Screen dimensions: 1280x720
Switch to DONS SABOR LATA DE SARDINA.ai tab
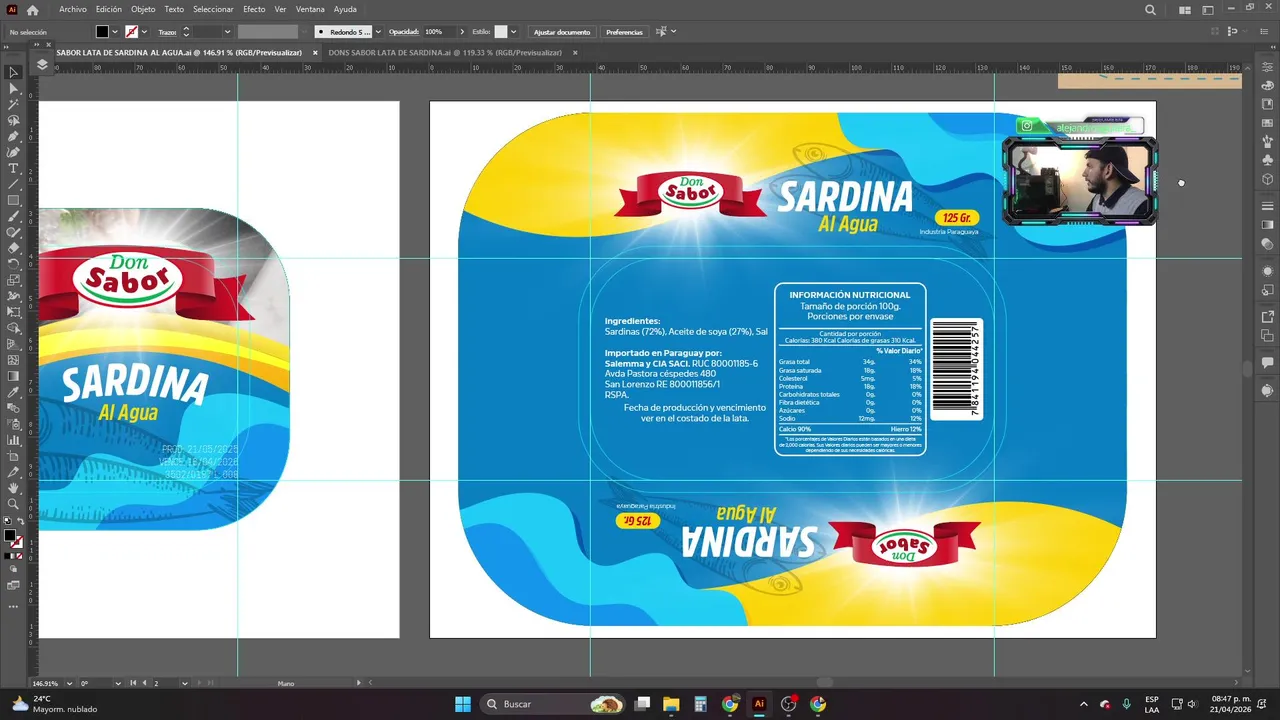(x=445, y=52)
